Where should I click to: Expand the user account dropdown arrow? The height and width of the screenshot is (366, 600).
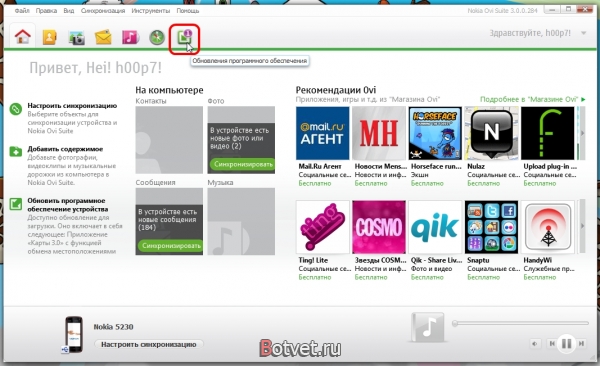[584, 33]
